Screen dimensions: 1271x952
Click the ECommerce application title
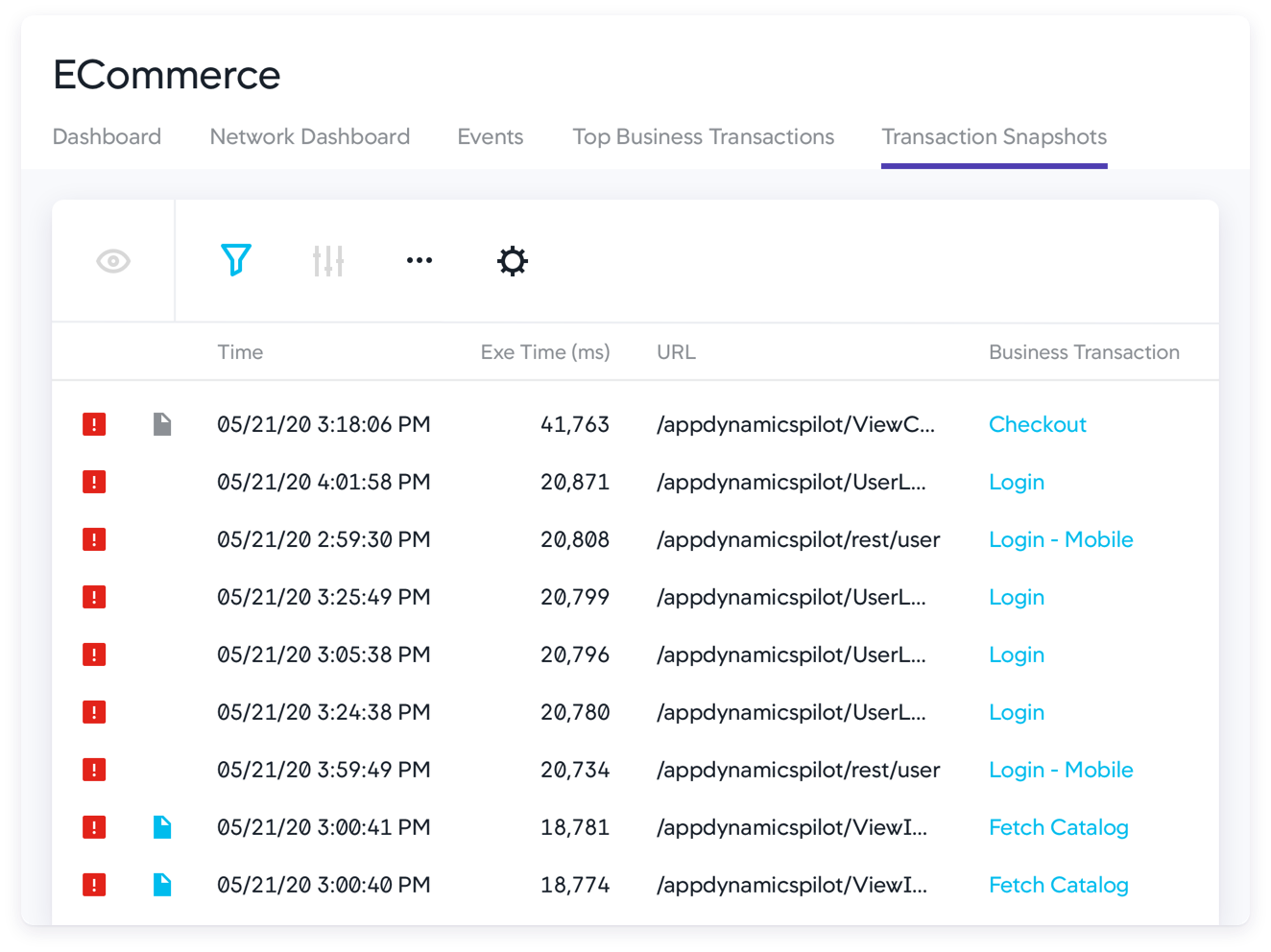[167, 75]
